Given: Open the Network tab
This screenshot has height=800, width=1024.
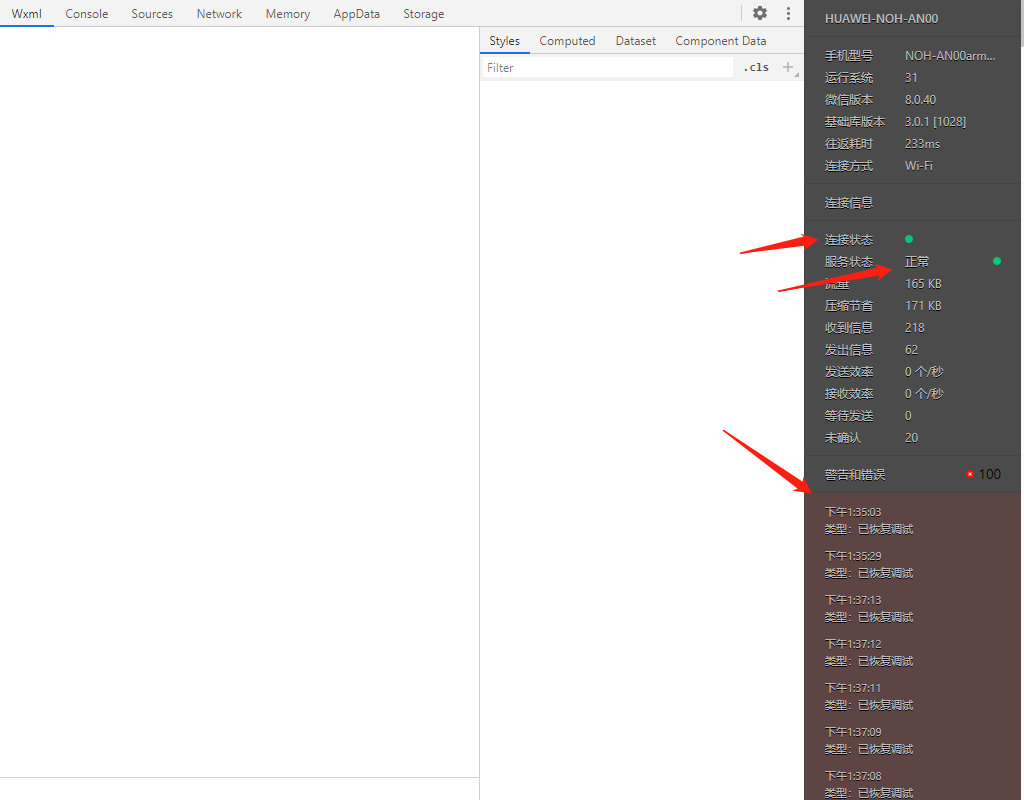Looking at the screenshot, I should pos(219,14).
